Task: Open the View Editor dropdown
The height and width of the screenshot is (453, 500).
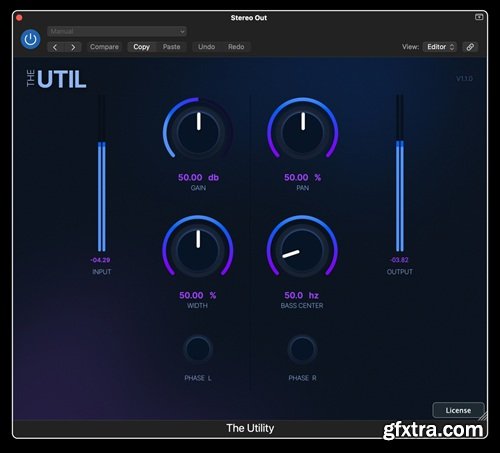Action: (440, 47)
